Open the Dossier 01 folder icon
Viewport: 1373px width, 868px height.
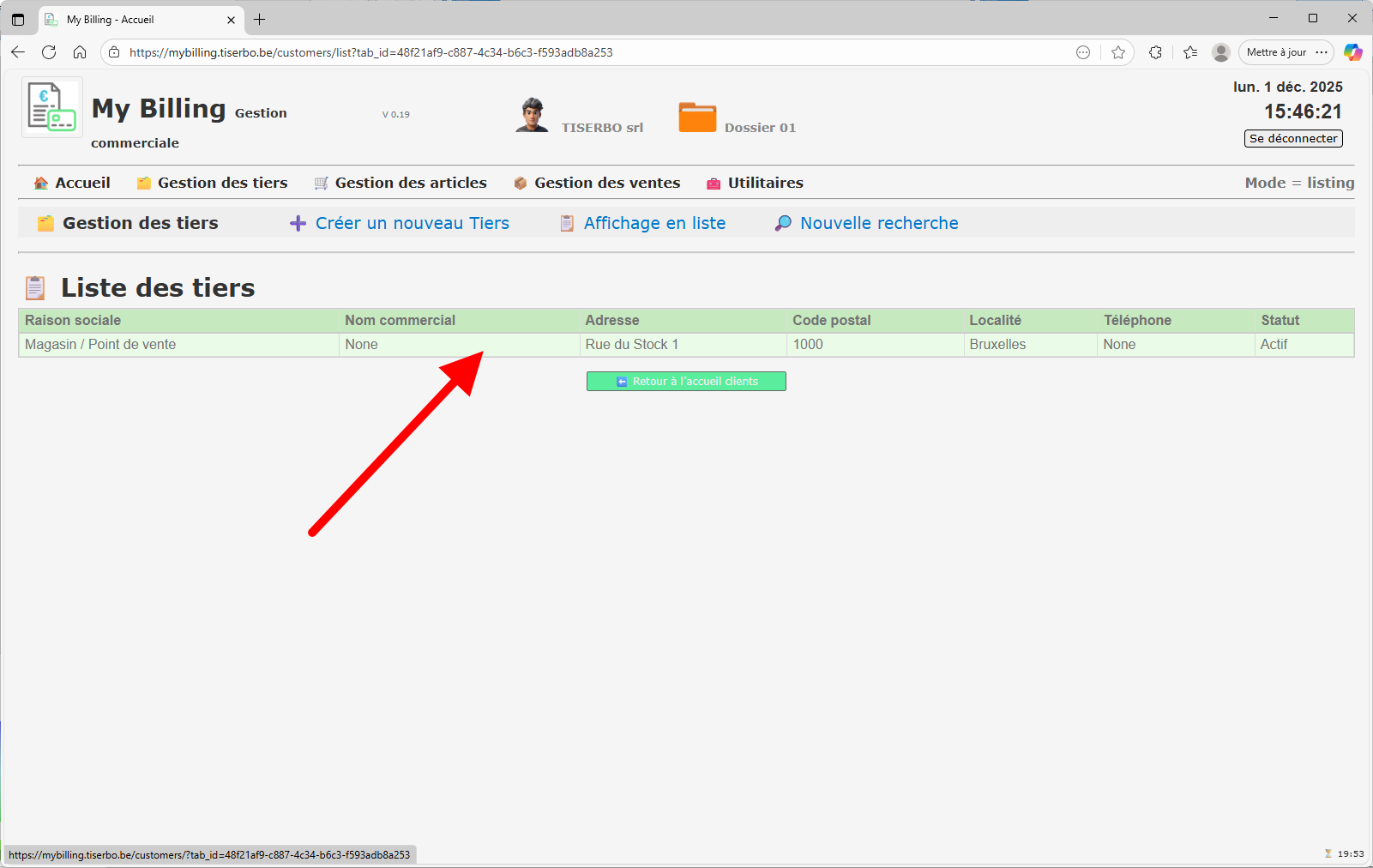click(x=697, y=118)
